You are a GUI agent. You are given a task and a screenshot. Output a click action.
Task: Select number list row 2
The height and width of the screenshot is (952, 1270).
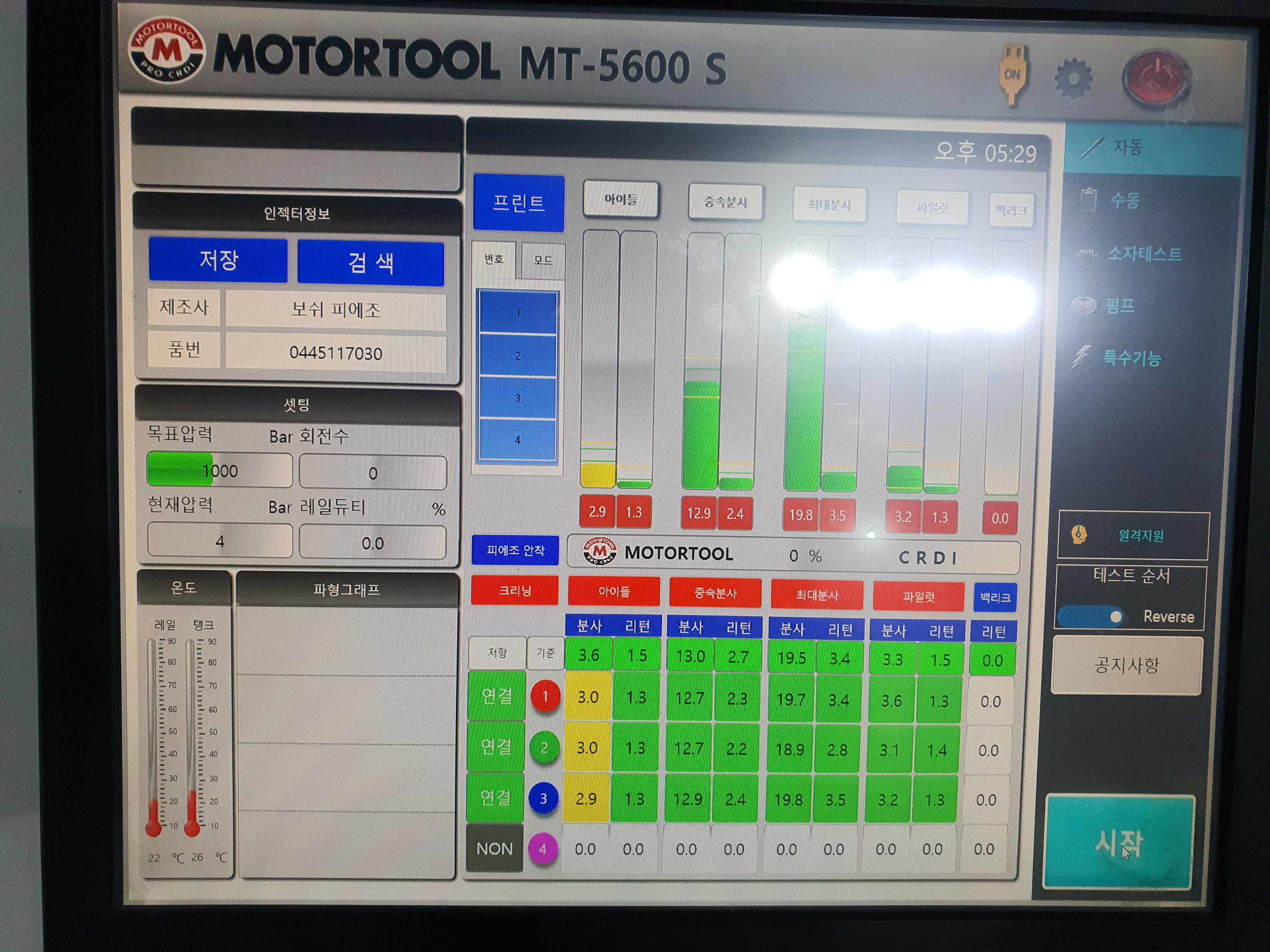pos(517,356)
